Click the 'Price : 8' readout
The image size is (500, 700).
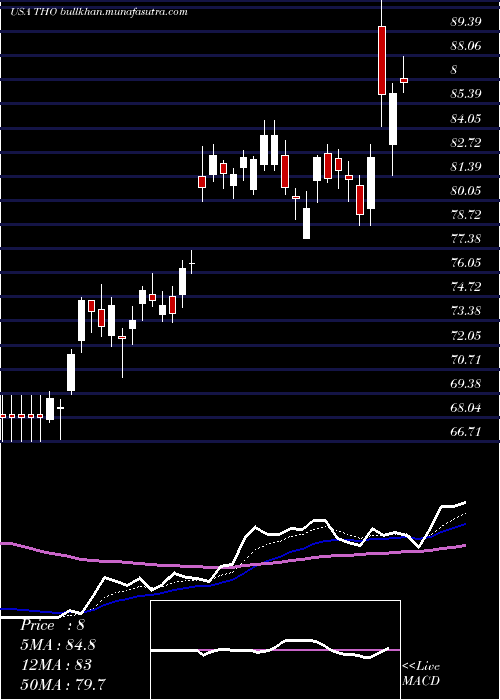click(52, 625)
